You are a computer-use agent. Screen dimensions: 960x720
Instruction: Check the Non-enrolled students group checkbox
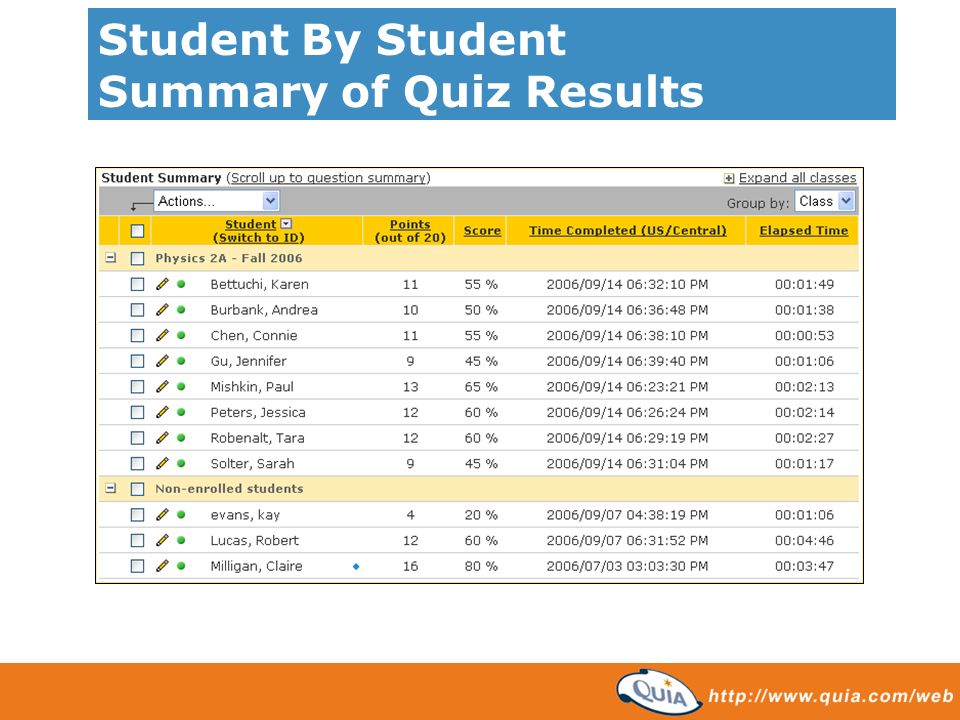137,489
